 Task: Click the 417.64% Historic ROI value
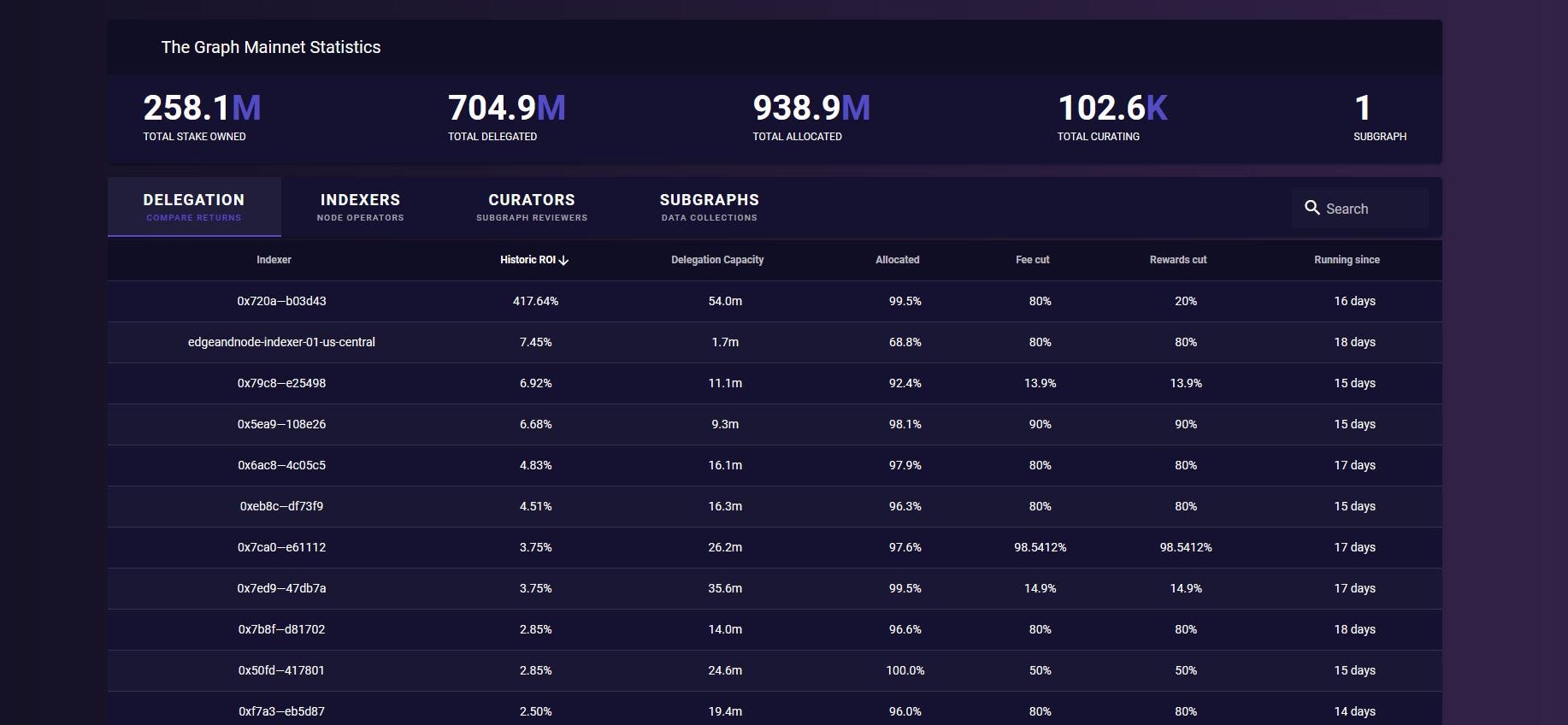pos(535,301)
